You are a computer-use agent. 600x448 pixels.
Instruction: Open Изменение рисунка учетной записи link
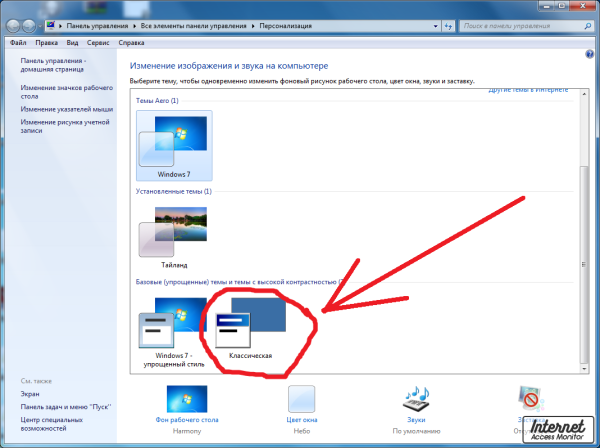pyautogui.click(x=65, y=126)
